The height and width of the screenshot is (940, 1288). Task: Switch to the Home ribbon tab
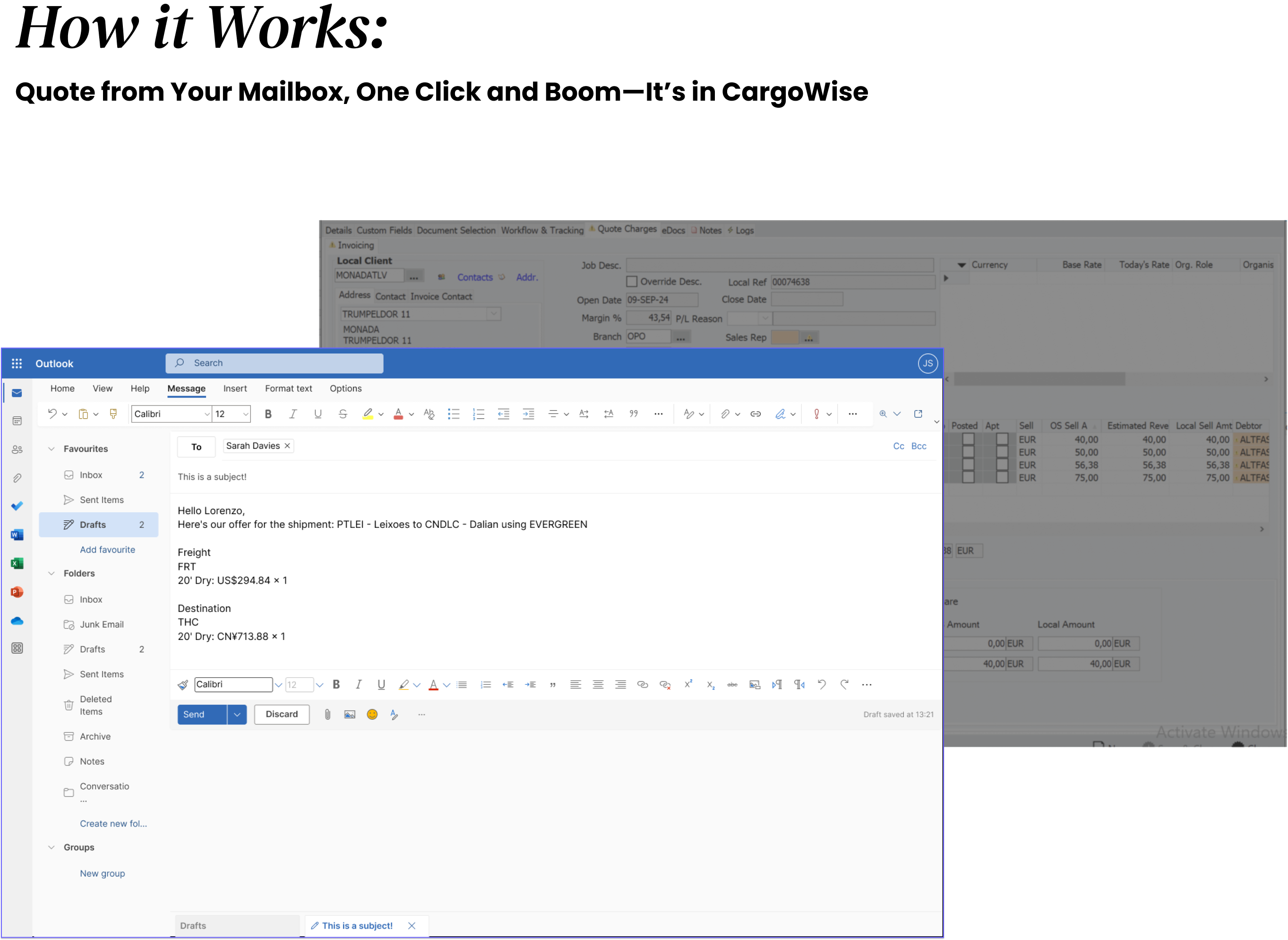click(x=62, y=388)
